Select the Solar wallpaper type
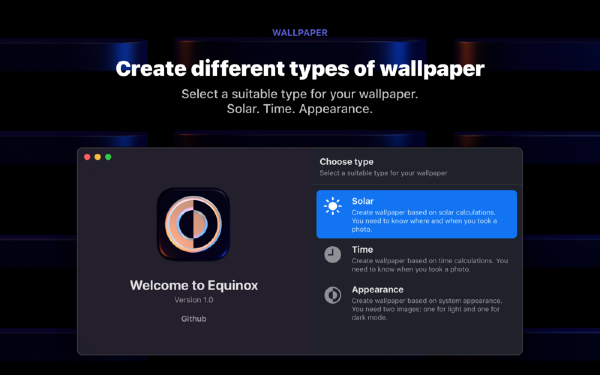 point(416,214)
